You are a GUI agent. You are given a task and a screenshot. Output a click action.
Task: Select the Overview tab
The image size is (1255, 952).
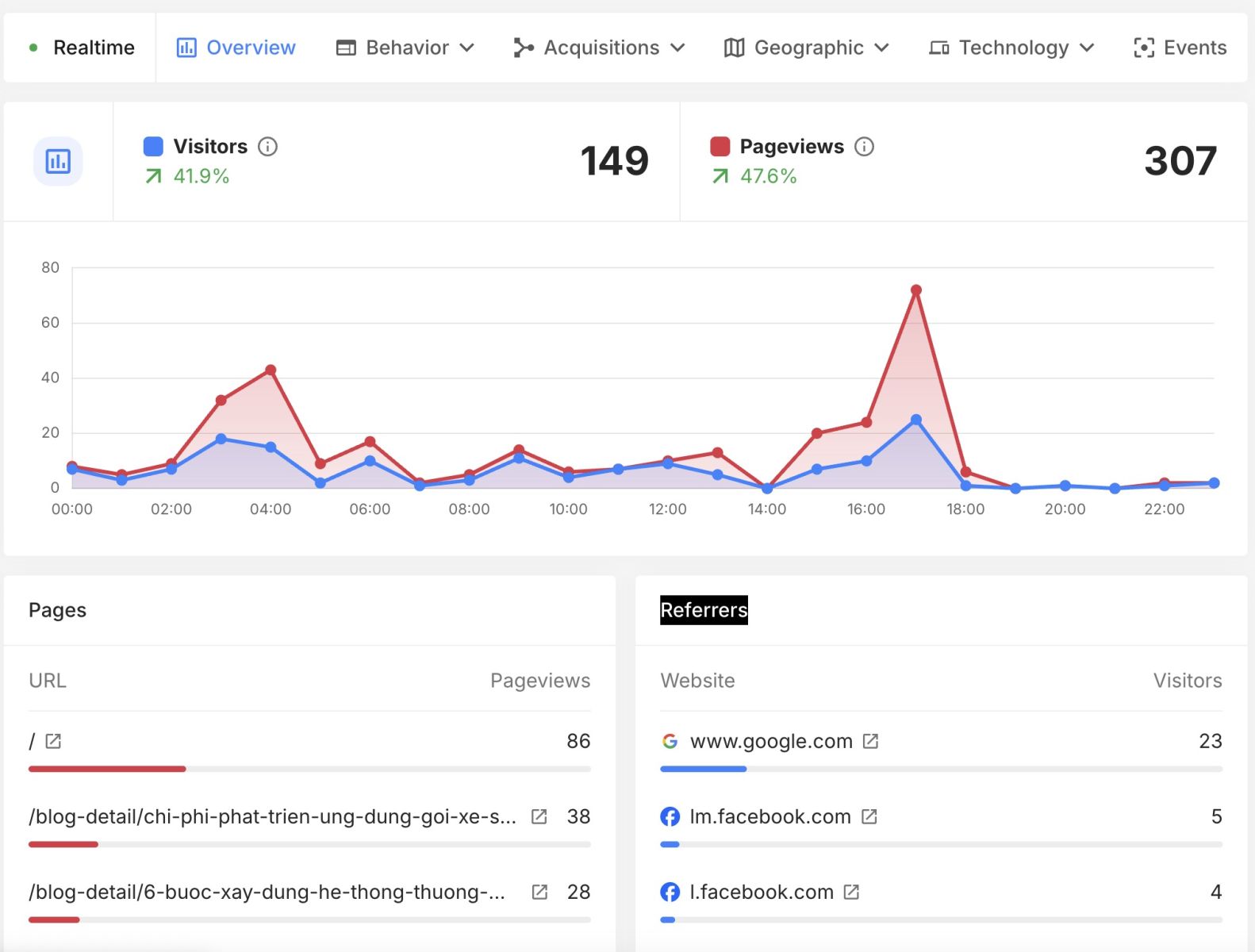(x=236, y=48)
